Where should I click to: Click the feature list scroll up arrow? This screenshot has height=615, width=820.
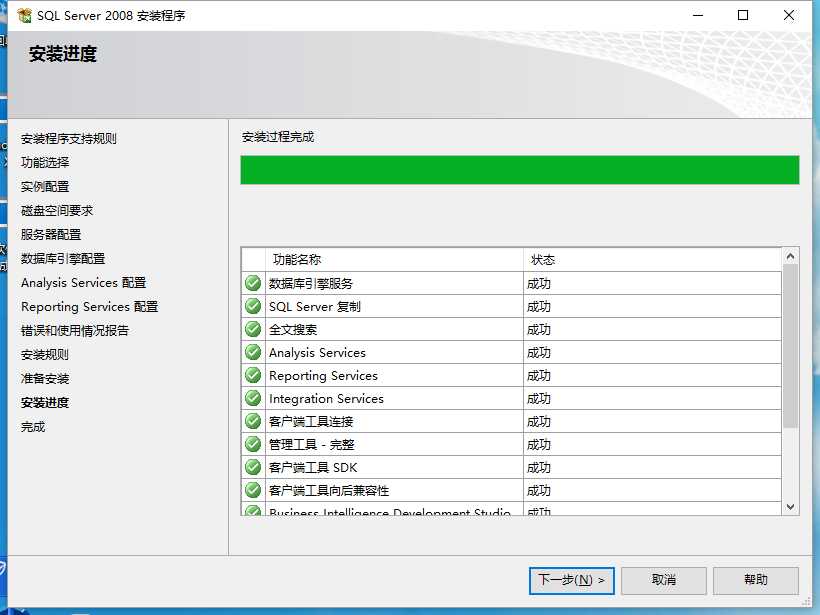[791, 256]
